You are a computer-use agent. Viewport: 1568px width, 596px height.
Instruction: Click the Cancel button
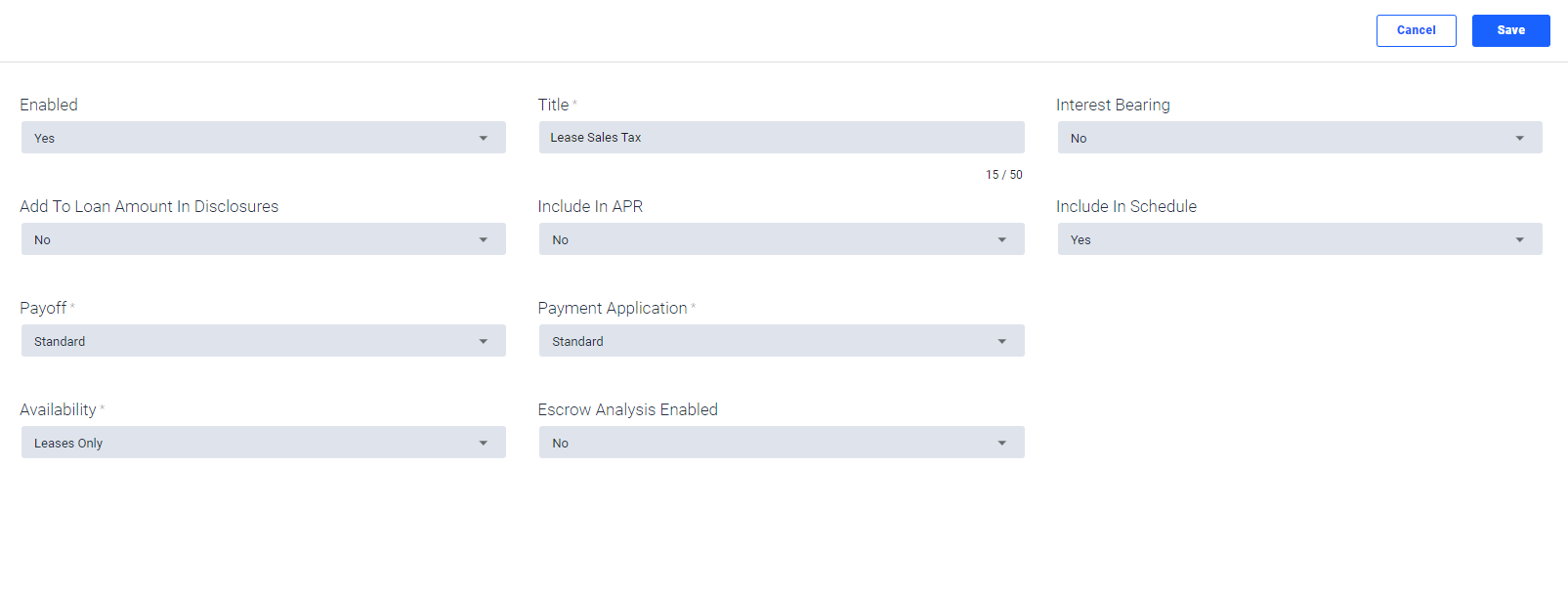1416,30
